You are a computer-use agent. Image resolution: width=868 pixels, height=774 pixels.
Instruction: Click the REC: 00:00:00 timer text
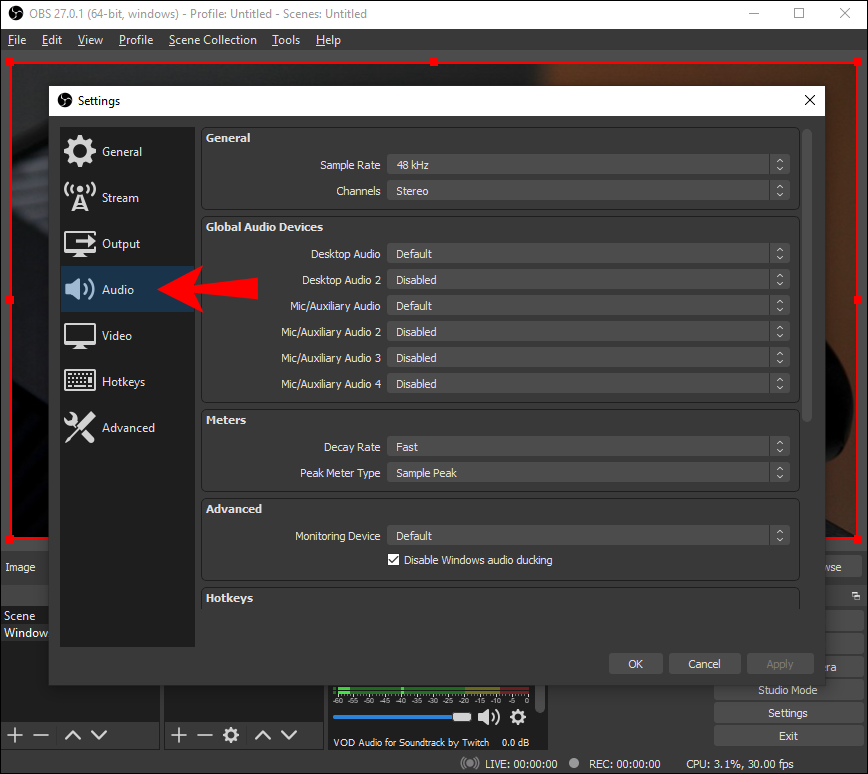624,764
